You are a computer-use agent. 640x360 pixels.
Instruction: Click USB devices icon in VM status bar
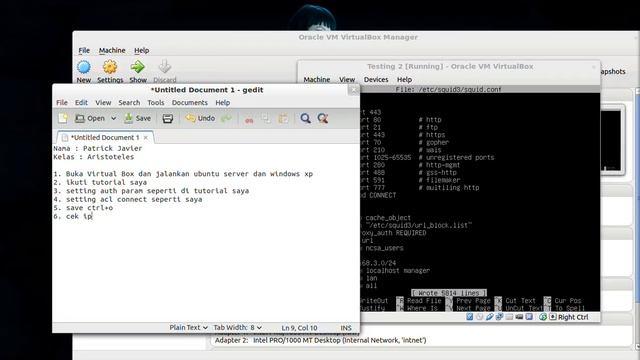click(x=489, y=317)
